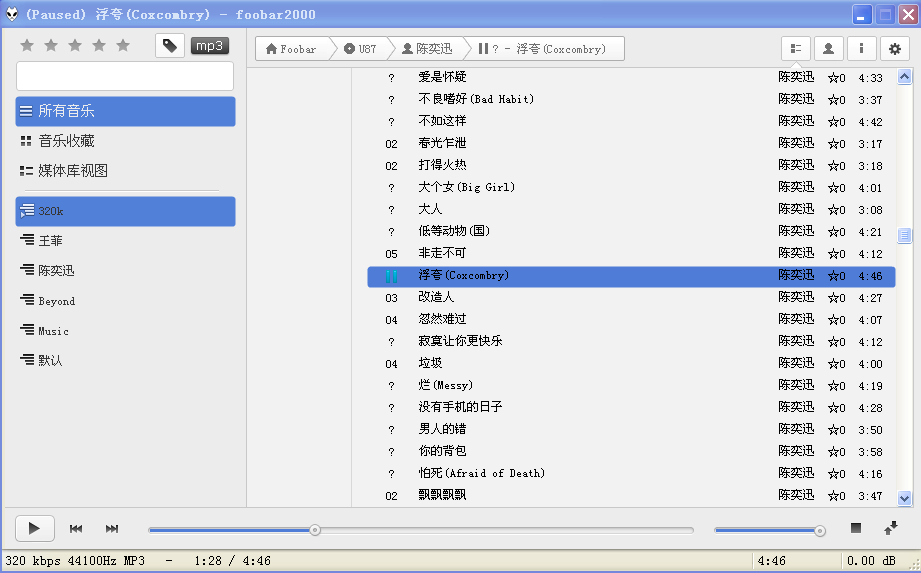Set rating to four stars
The height and width of the screenshot is (573, 921).
(x=99, y=45)
